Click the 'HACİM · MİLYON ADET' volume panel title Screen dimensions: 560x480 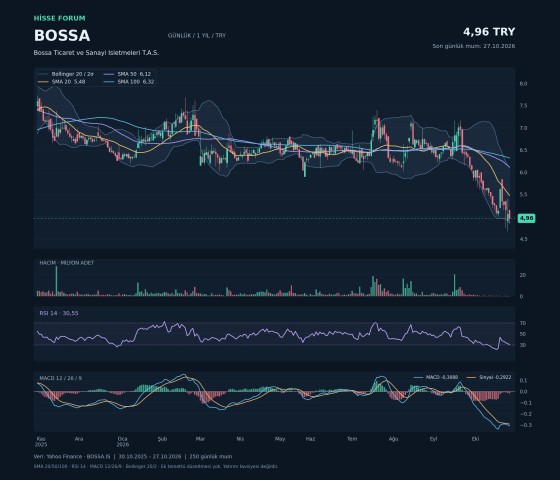(66, 263)
